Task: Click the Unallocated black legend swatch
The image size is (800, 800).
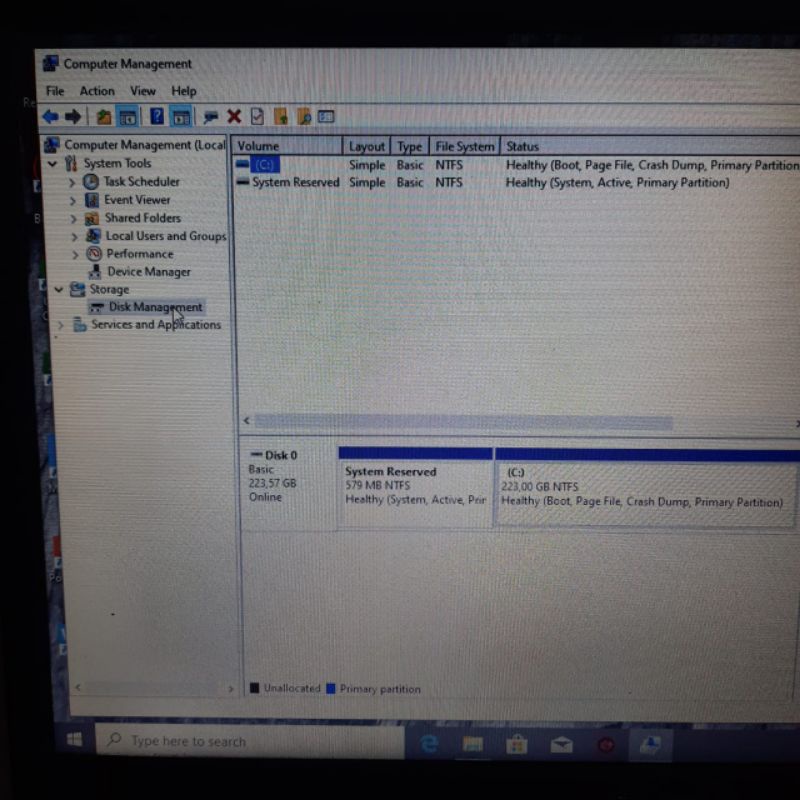Action: tap(255, 688)
